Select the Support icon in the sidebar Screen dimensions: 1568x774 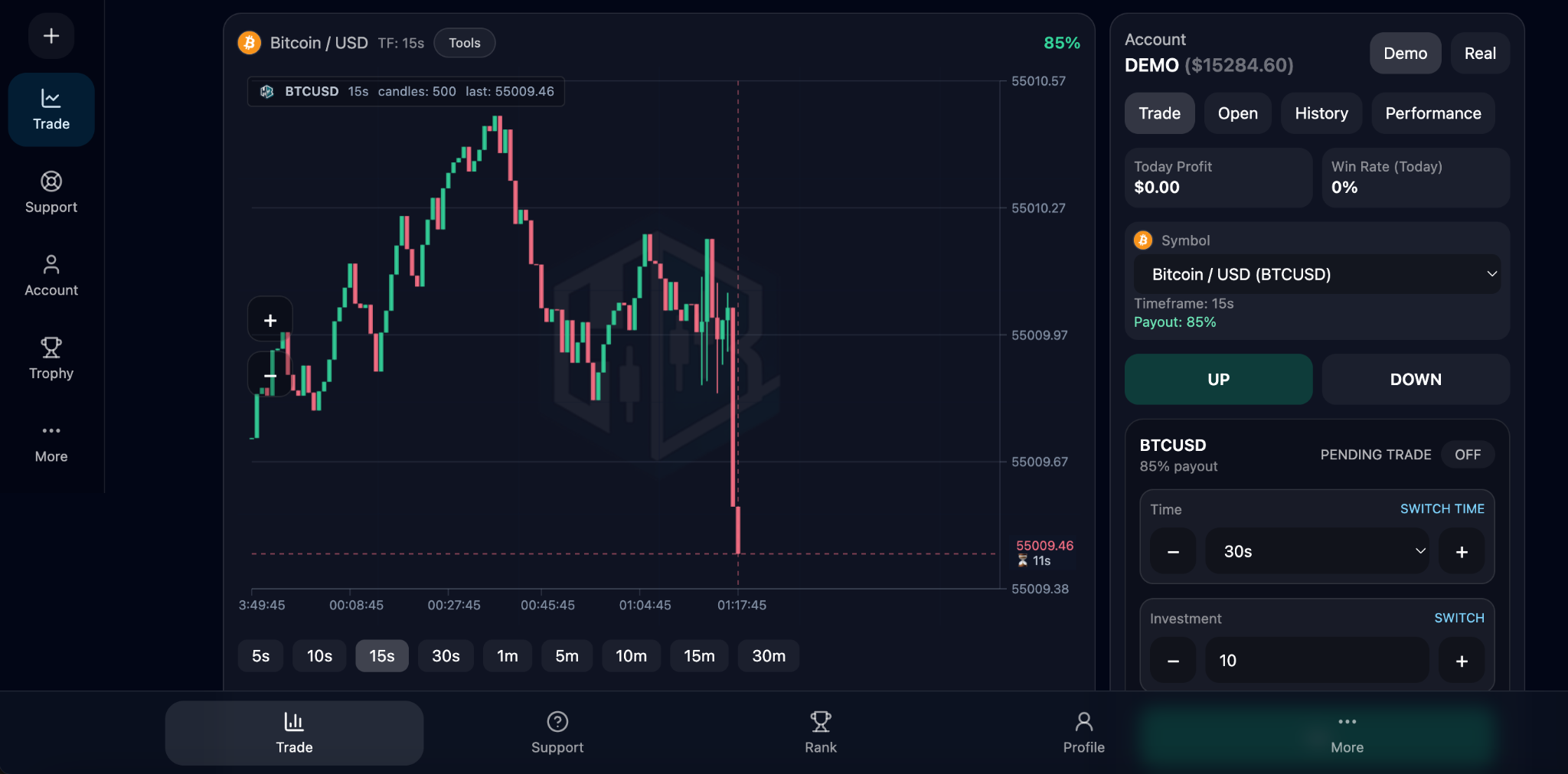pyautogui.click(x=51, y=191)
